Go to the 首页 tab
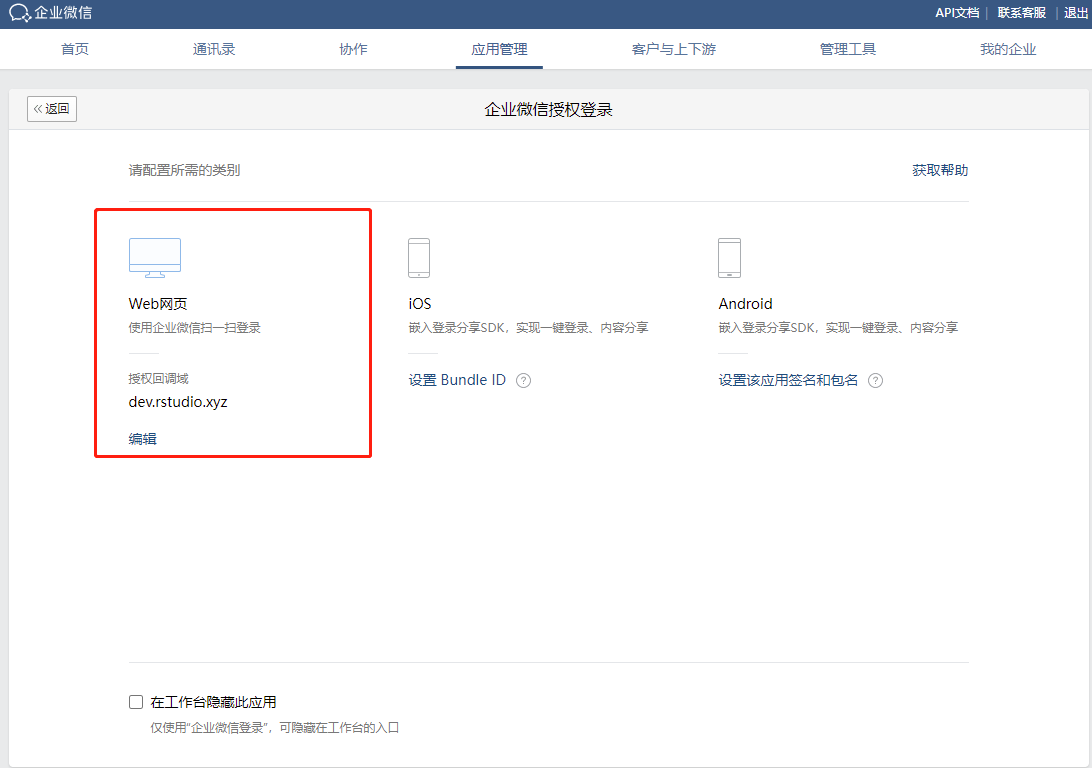Image resolution: width=1092 pixels, height=768 pixels. tap(75, 49)
